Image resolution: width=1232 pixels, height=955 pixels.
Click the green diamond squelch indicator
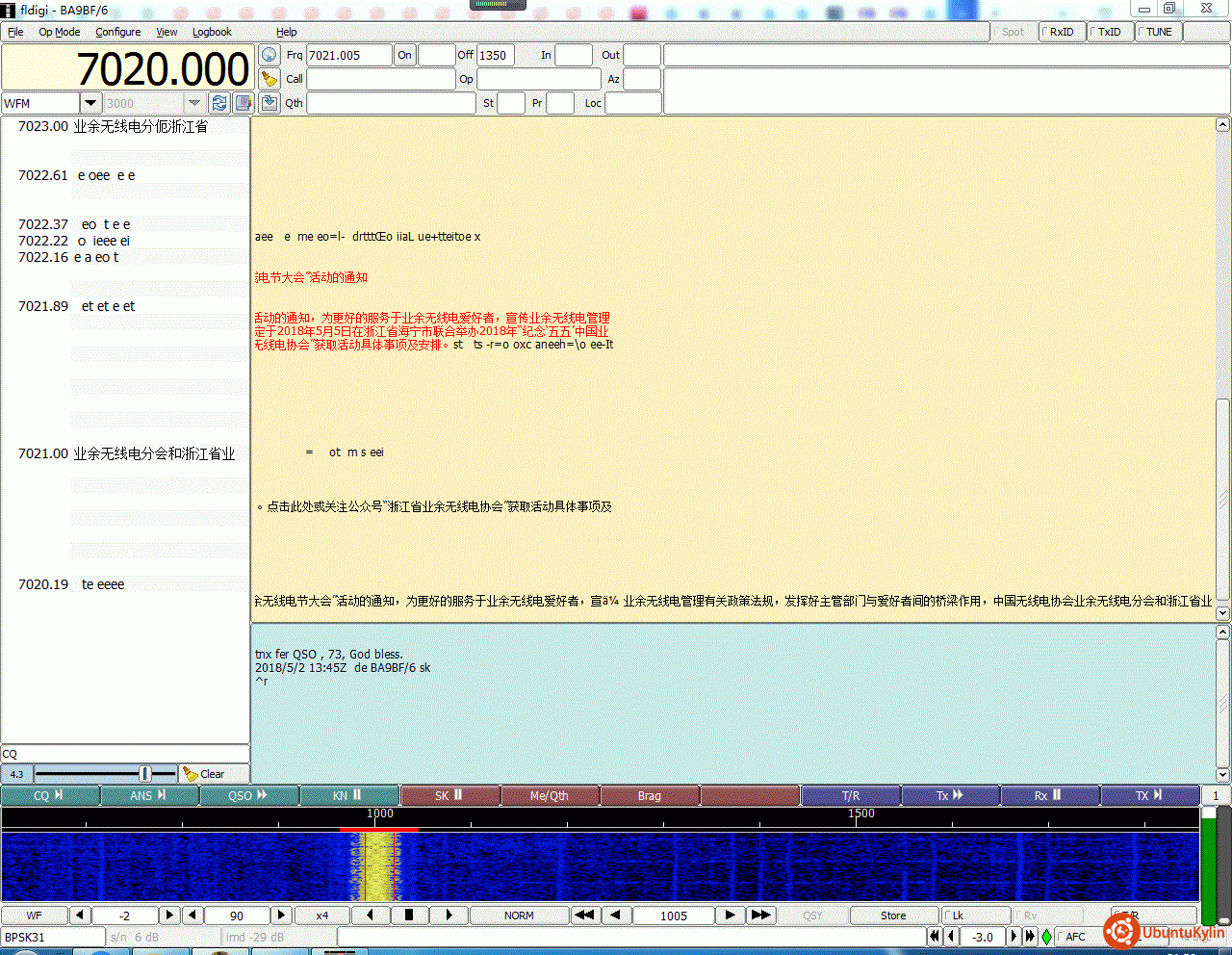tap(1046, 937)
